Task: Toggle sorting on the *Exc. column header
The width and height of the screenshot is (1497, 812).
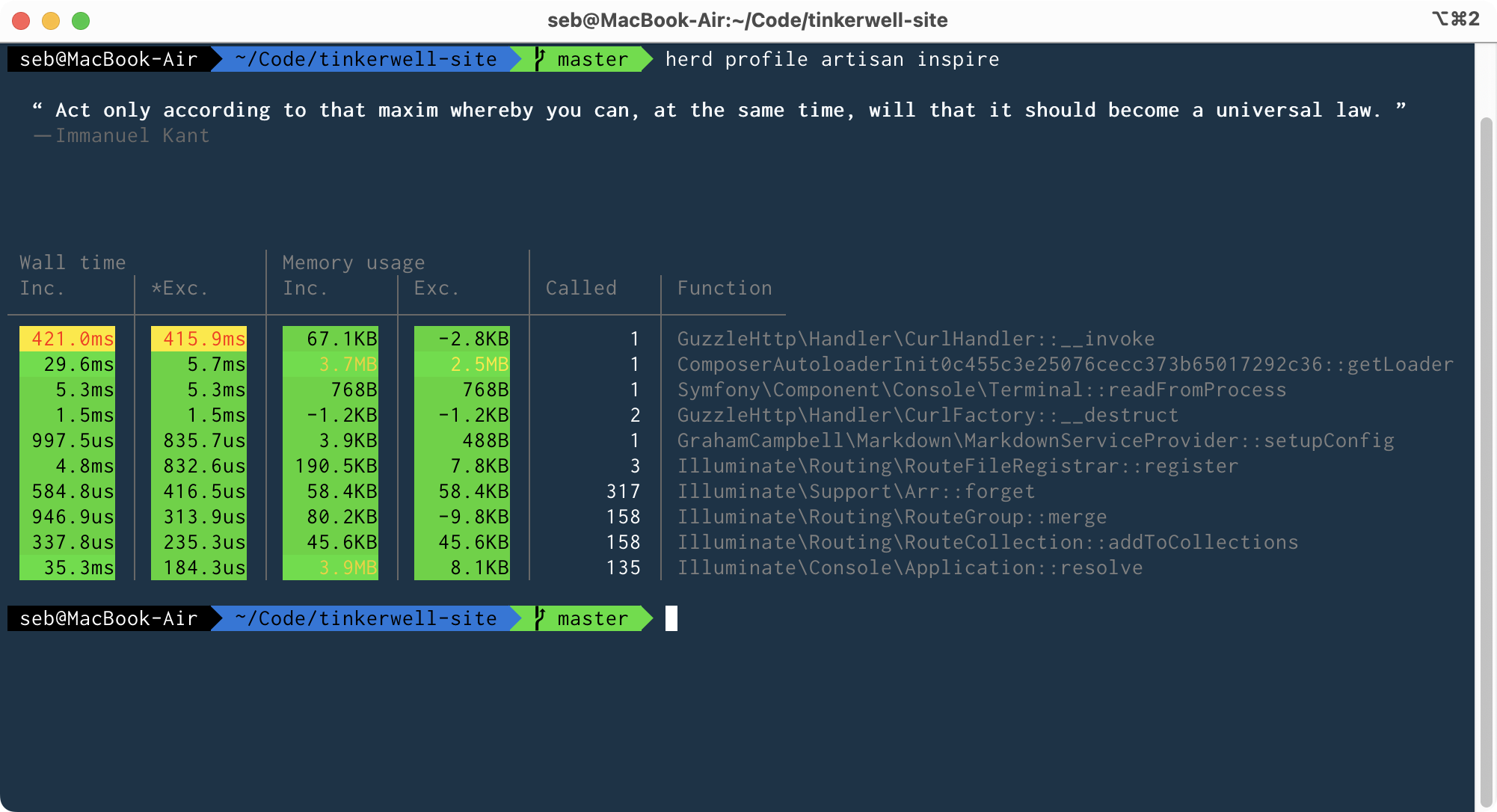Action: pos(180,288)
